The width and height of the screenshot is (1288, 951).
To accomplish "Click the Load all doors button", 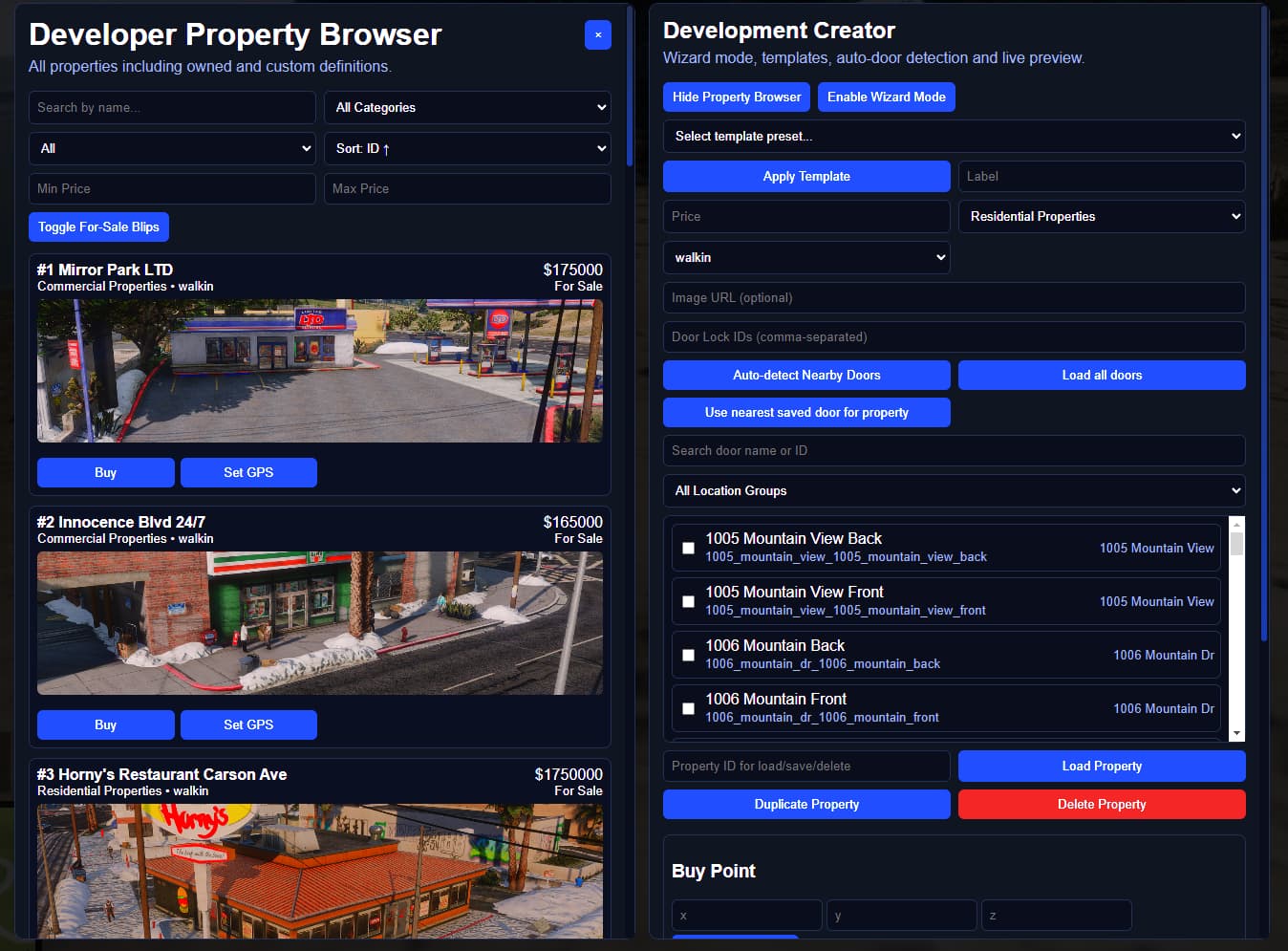I will click(x=1102, y=375).
